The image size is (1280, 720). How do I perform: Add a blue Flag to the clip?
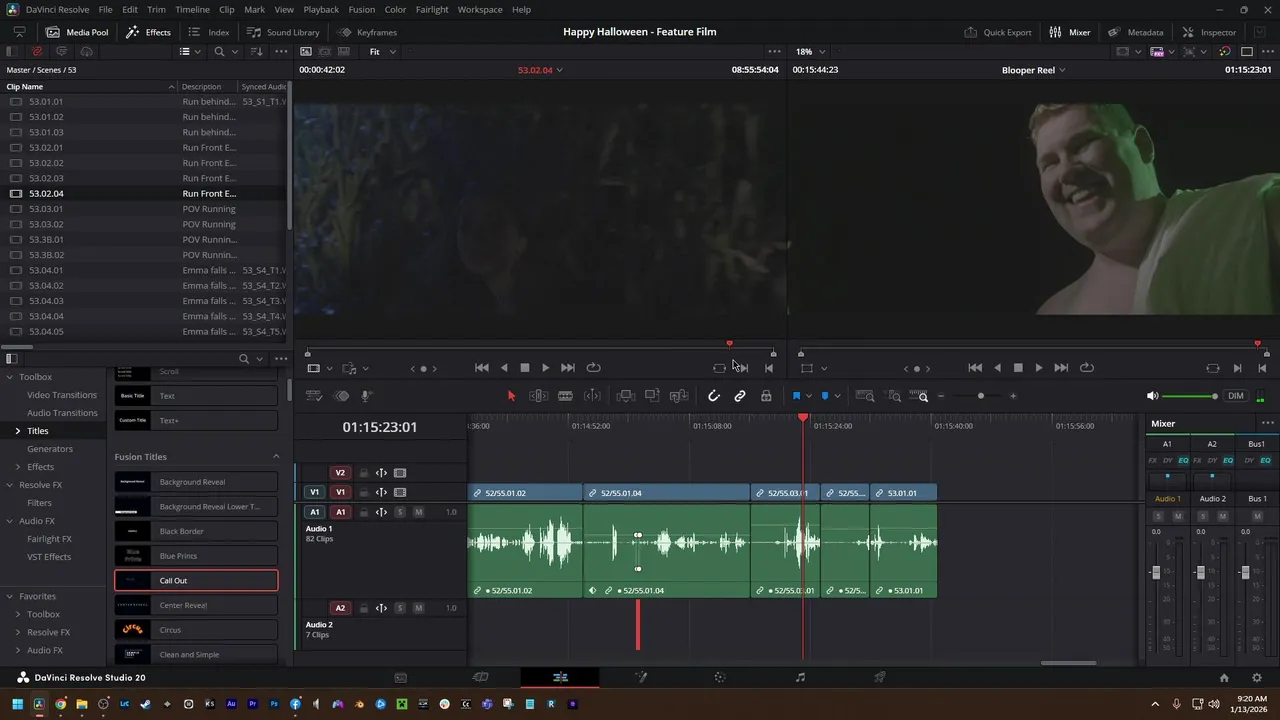[x=797, y=396]
